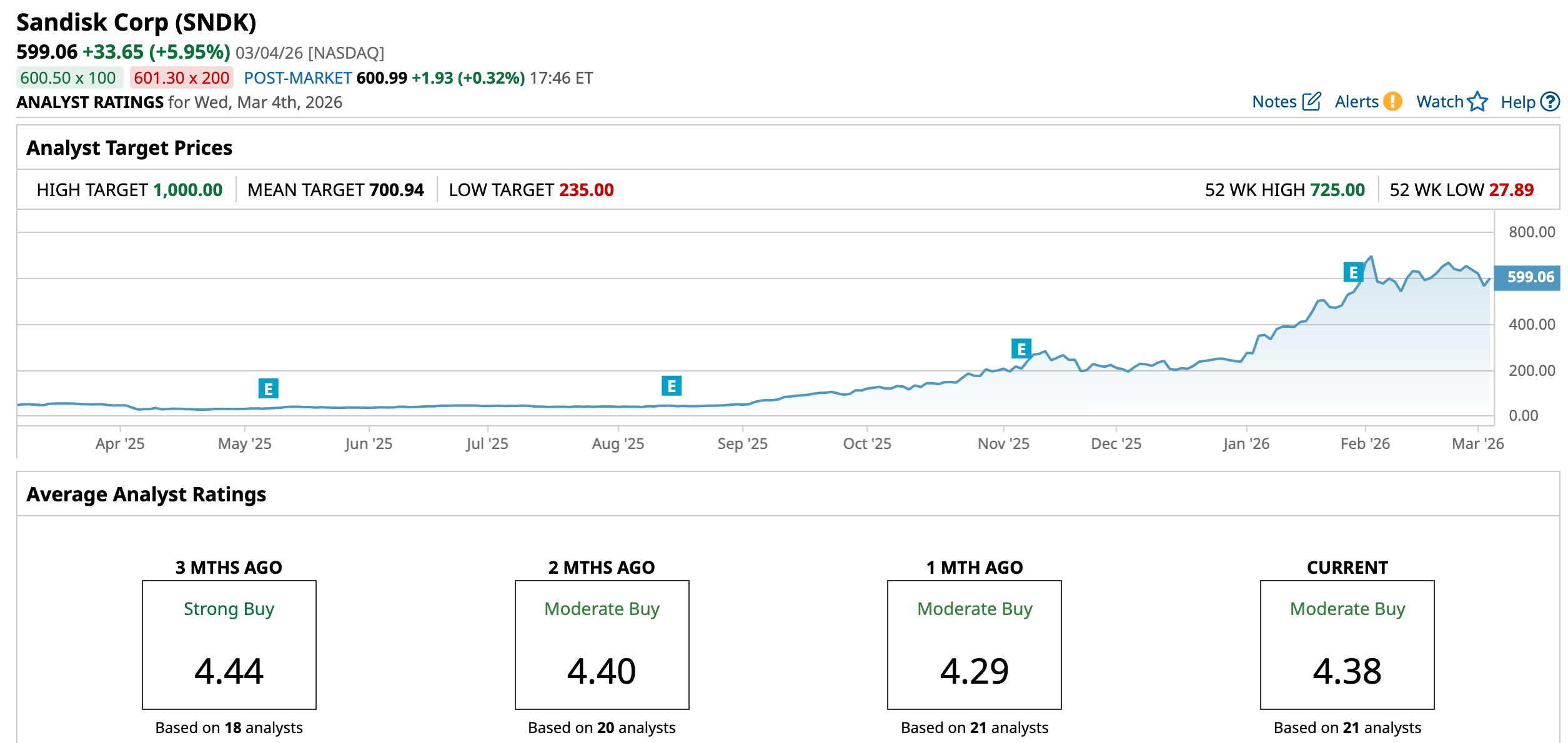Select the 2 MTHS AGO 4.40 rating box
1568x743 pixels.
point(602,644)
